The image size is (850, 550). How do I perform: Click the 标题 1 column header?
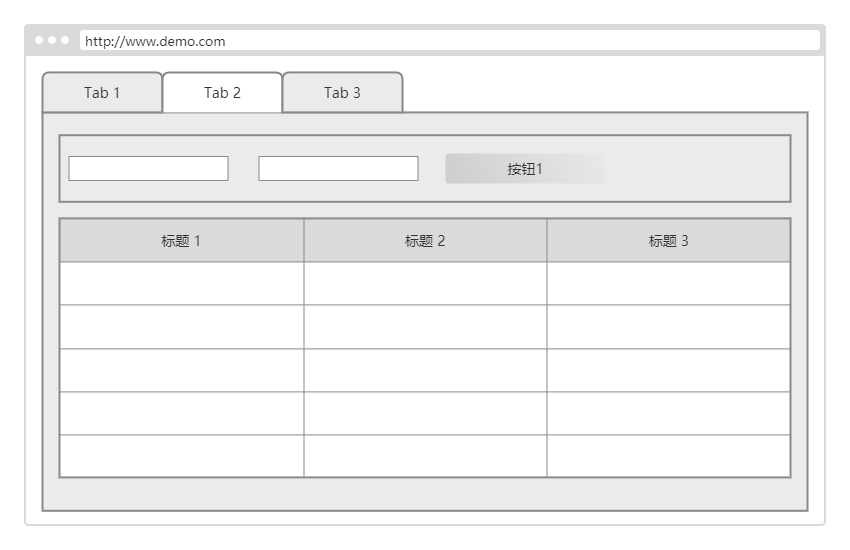182,241
